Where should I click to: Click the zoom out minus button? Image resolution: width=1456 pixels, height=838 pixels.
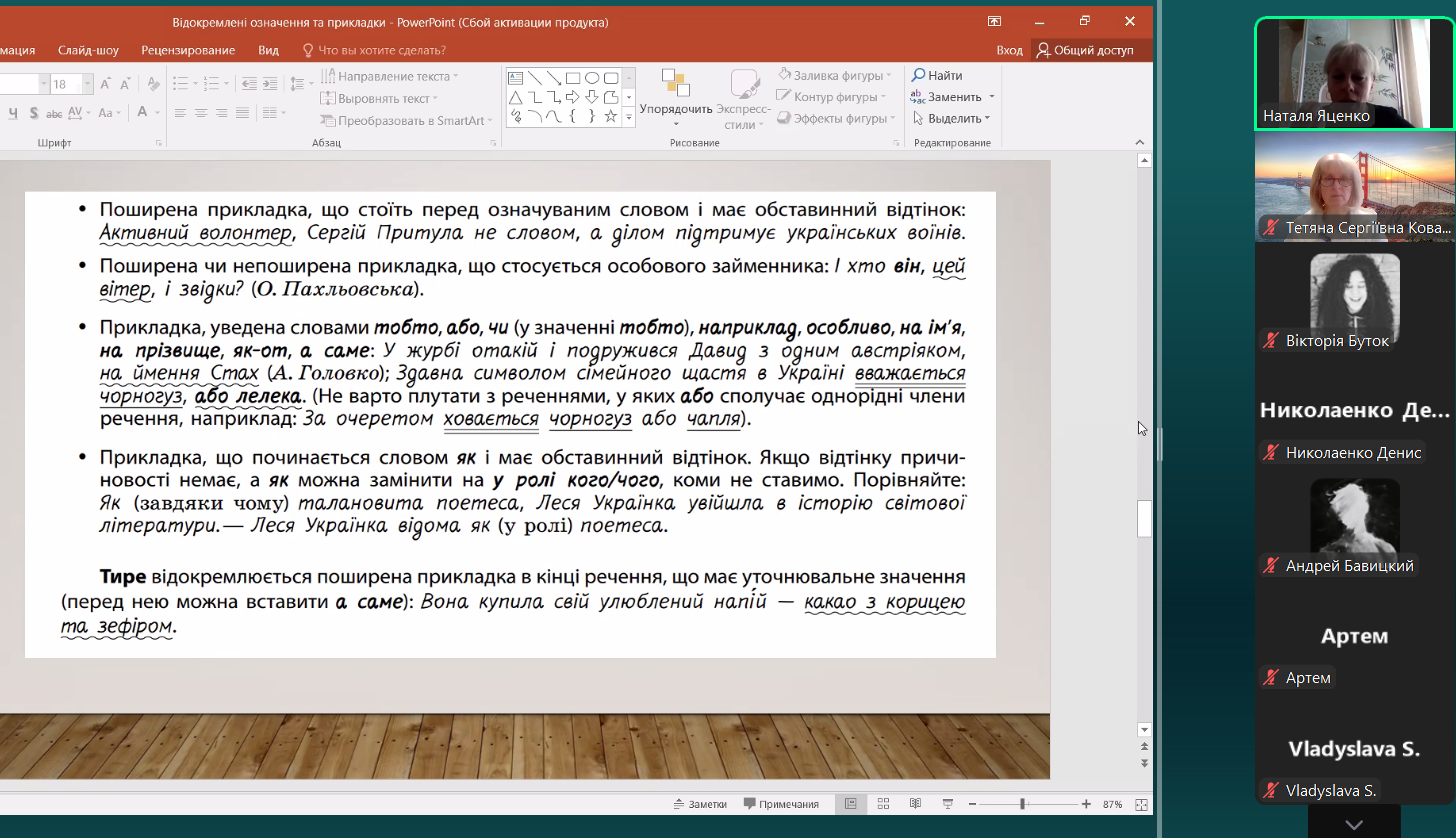(971, 804)
